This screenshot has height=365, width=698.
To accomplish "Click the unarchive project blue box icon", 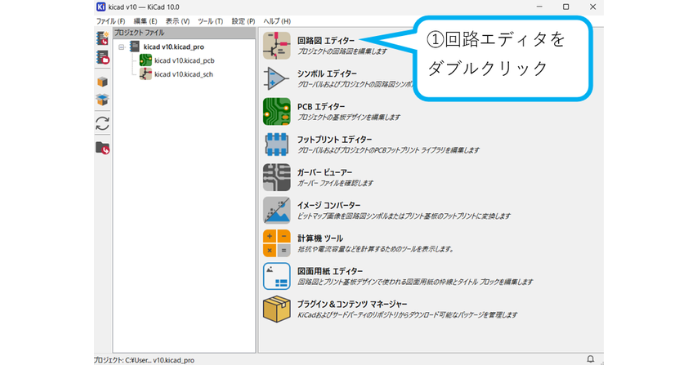I will (102, 100).
